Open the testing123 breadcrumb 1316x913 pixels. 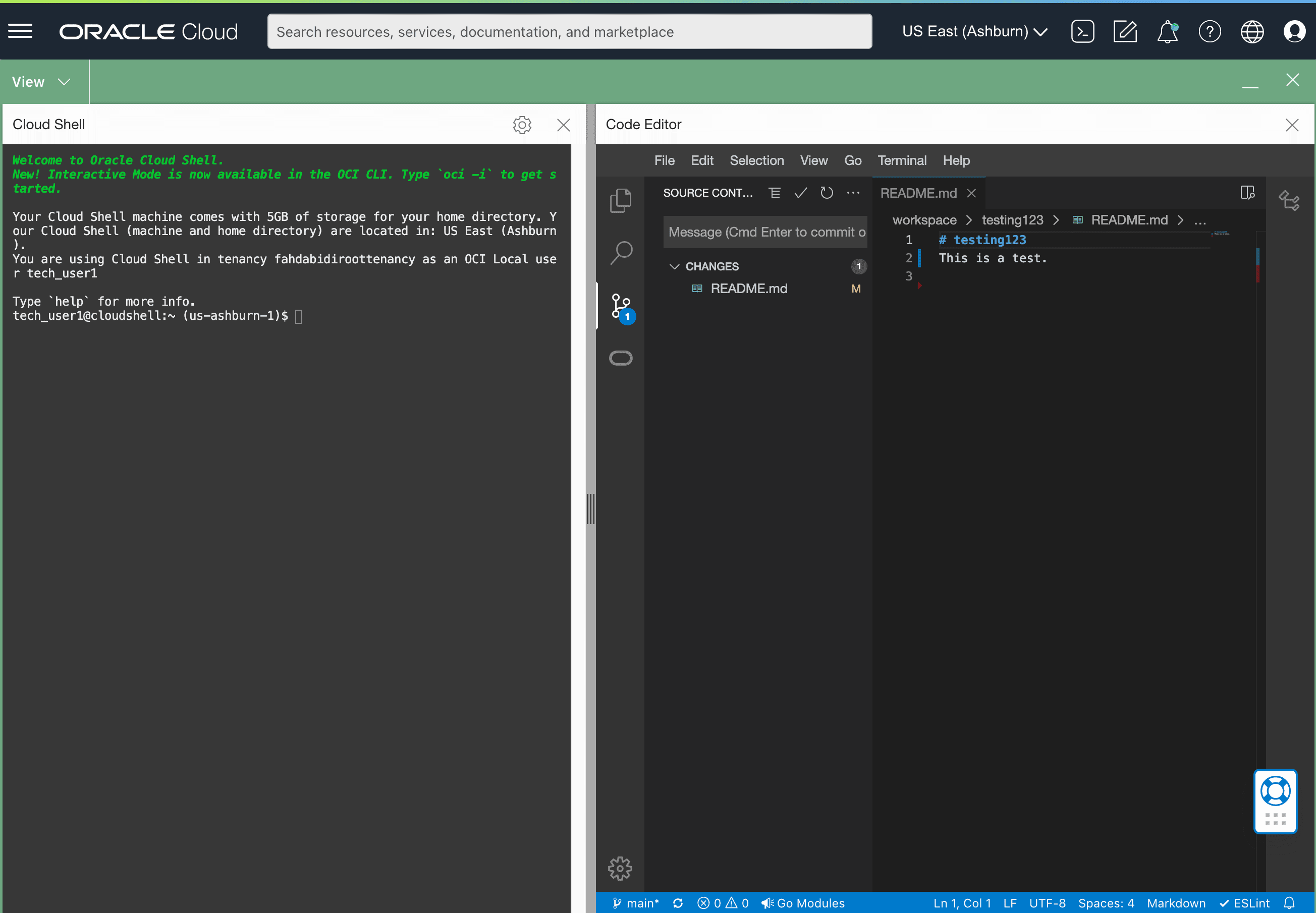click(1012, 220)
